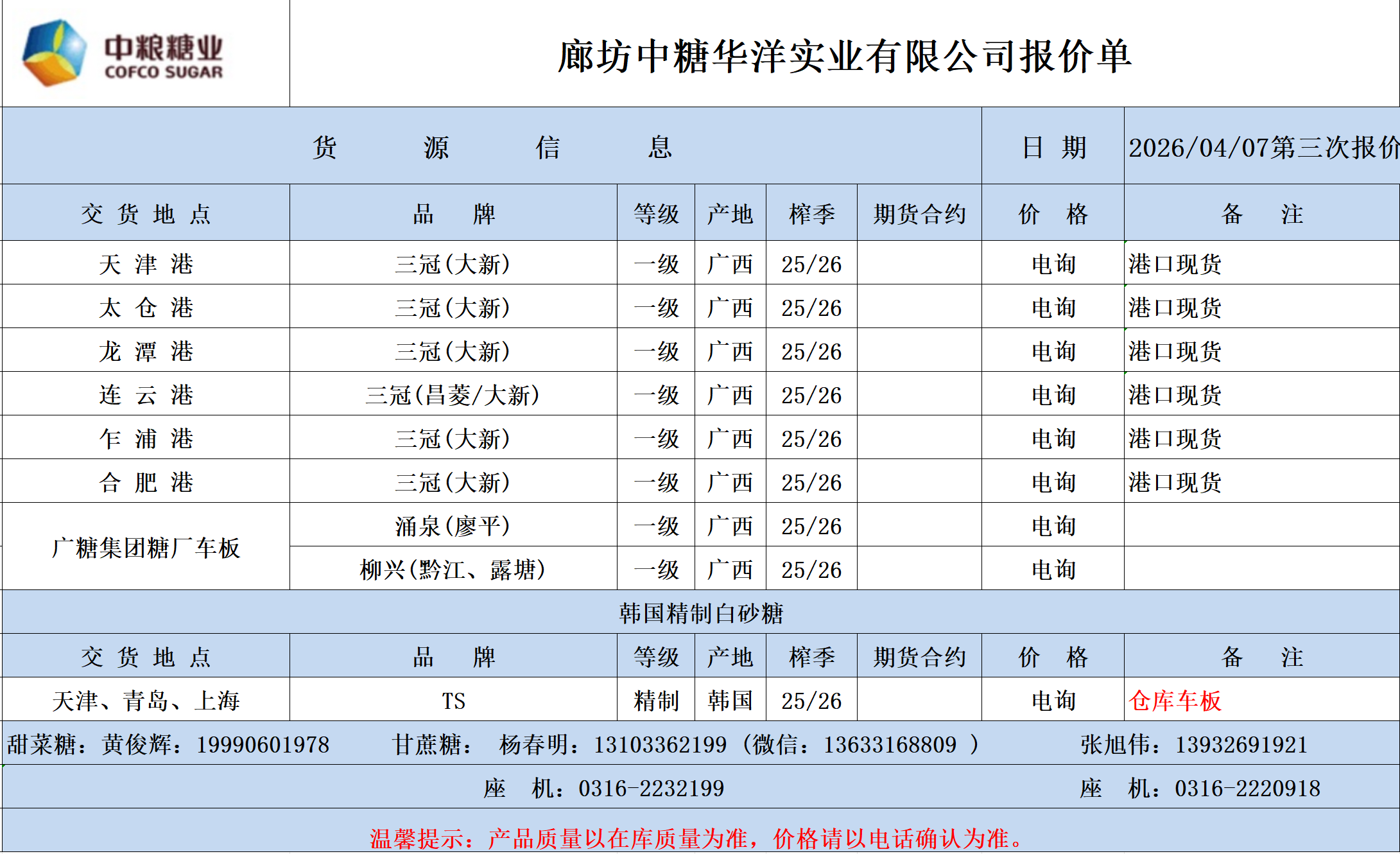Select the 电询 price in the 柳兴 row
Image resolution: width=1400 pixels, height=854 pixels.
click(x=1053, y=570)
